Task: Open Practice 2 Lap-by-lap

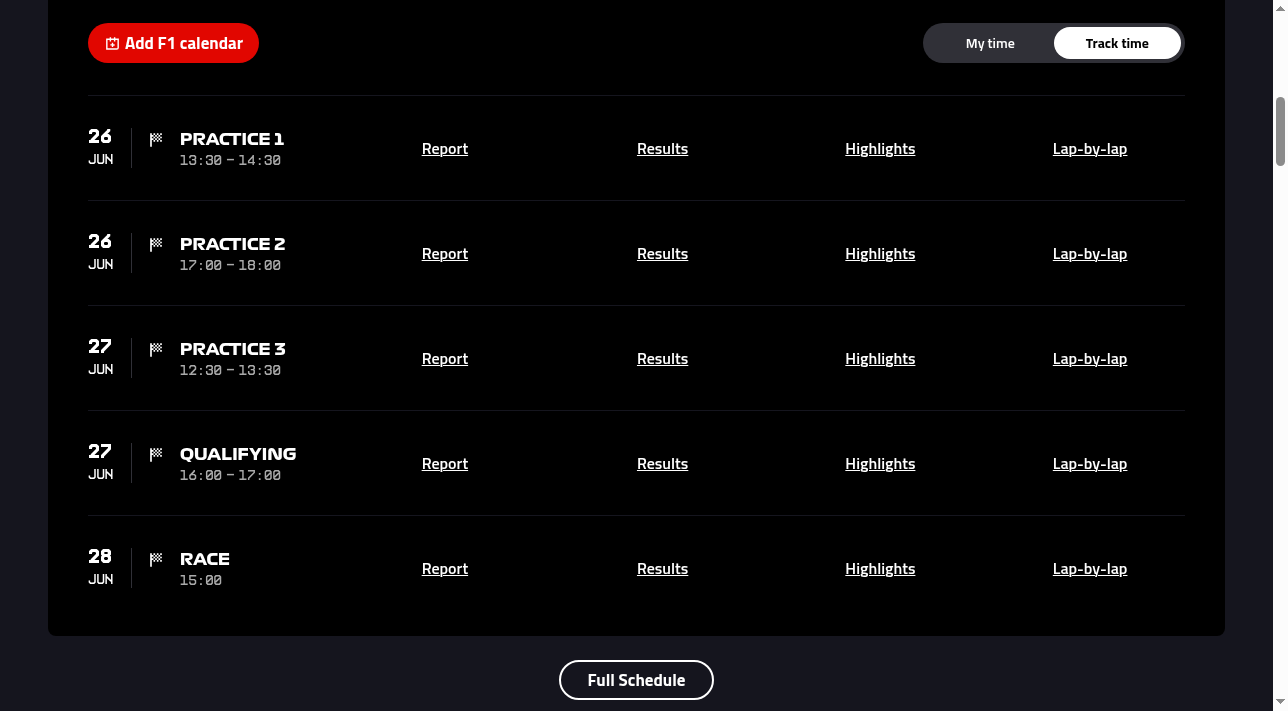Action: click(x=1090, y=254)
